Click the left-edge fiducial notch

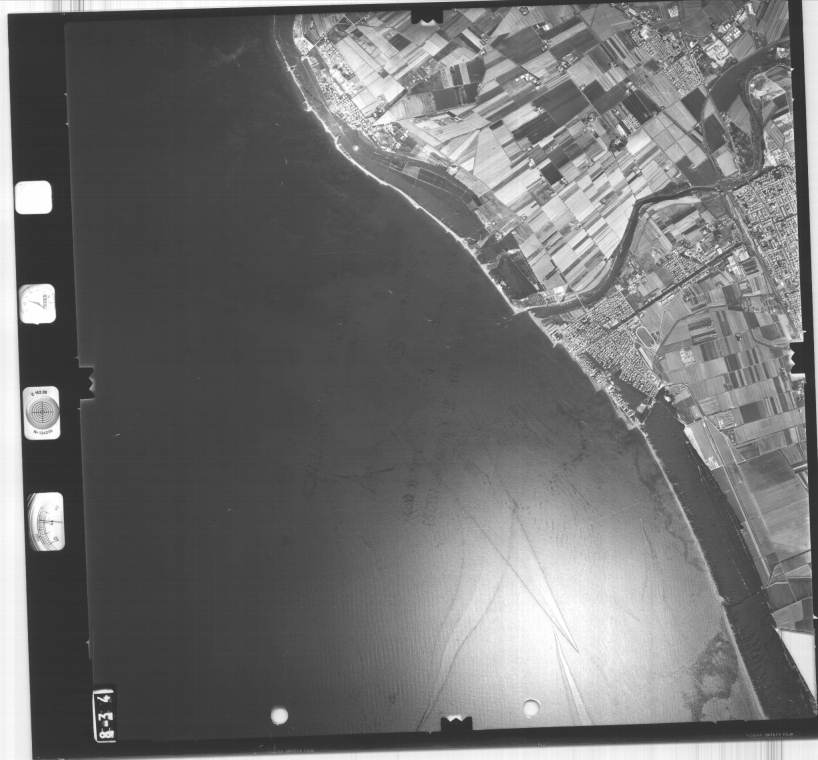point(86,380)
